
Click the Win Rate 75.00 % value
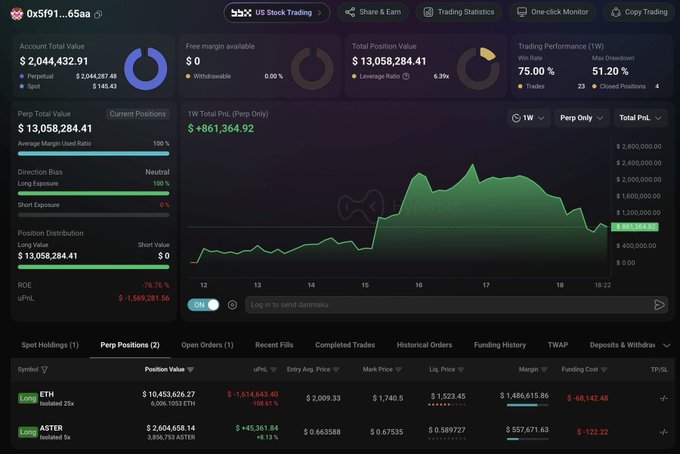coord(536,71)
